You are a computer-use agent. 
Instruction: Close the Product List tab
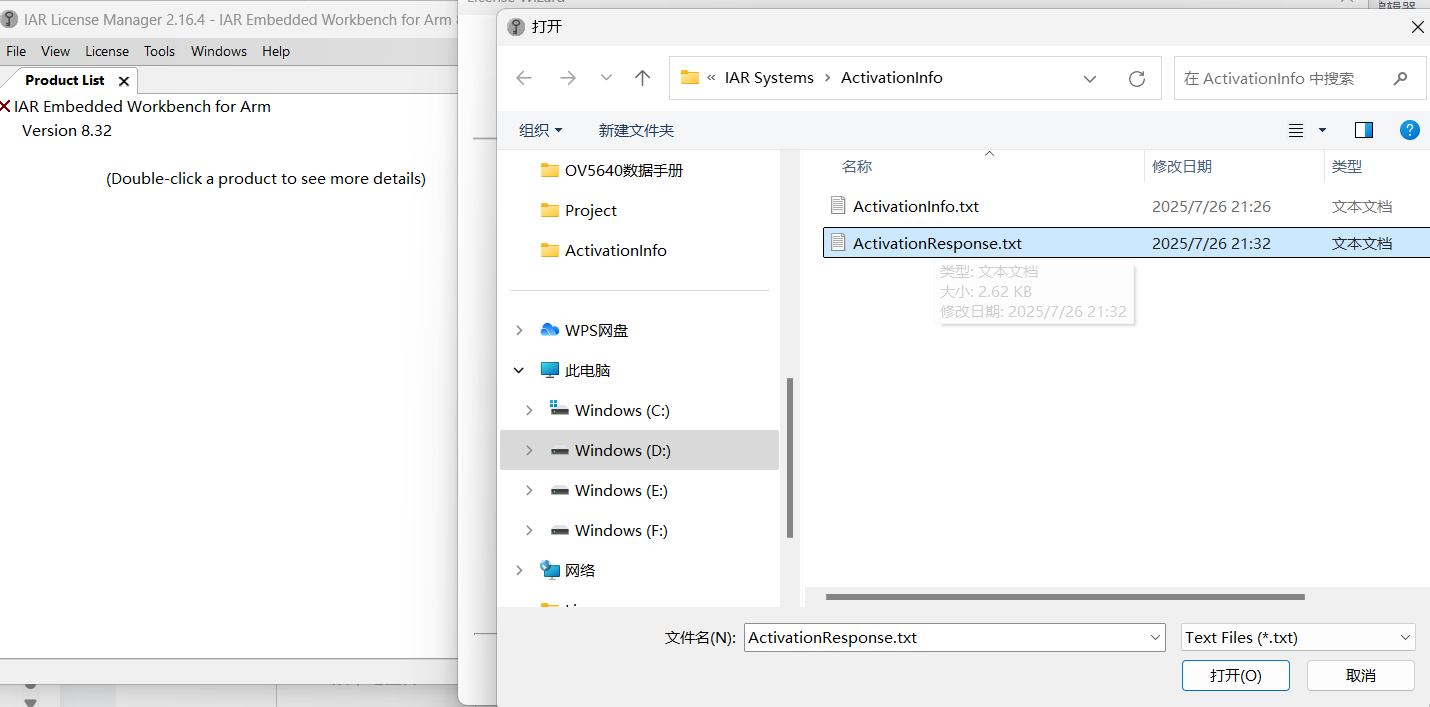point(124,81)
